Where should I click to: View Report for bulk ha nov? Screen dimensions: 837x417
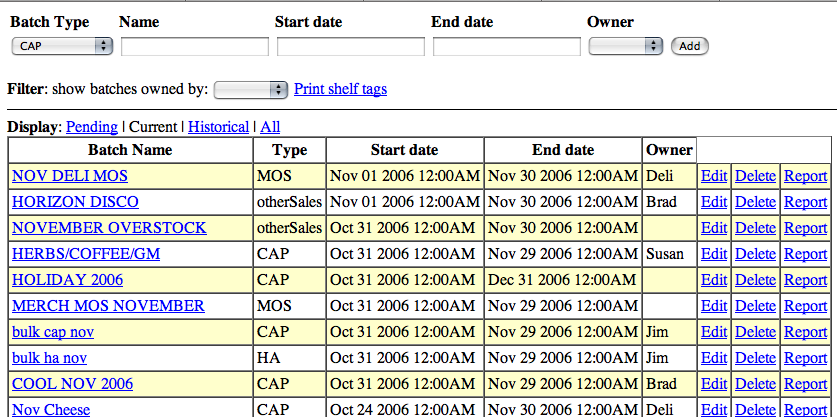click(805, 358)
